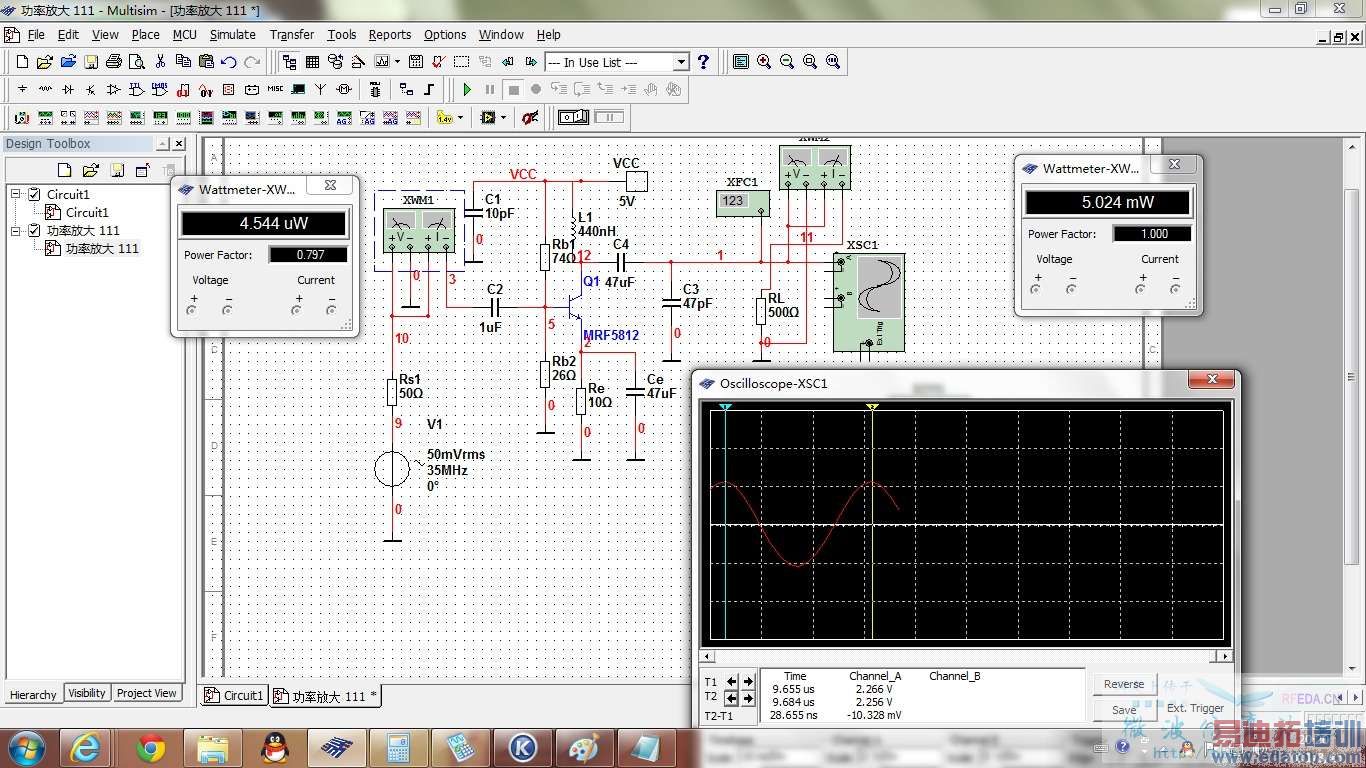Image resolution: width=1366 pixels, height=768 pixels.
Task: Toggle the Circuit1 design checkbox
Action: 35,194
